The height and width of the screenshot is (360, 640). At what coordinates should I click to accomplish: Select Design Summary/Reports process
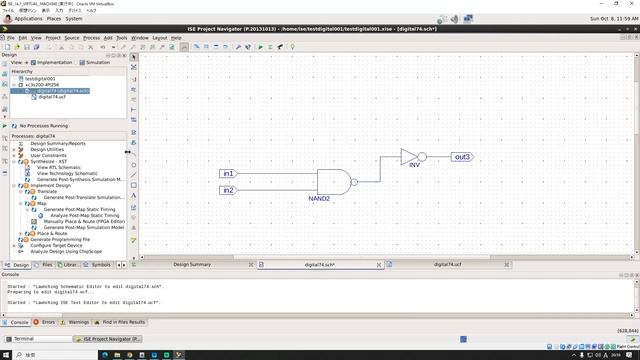click(58, 144)
